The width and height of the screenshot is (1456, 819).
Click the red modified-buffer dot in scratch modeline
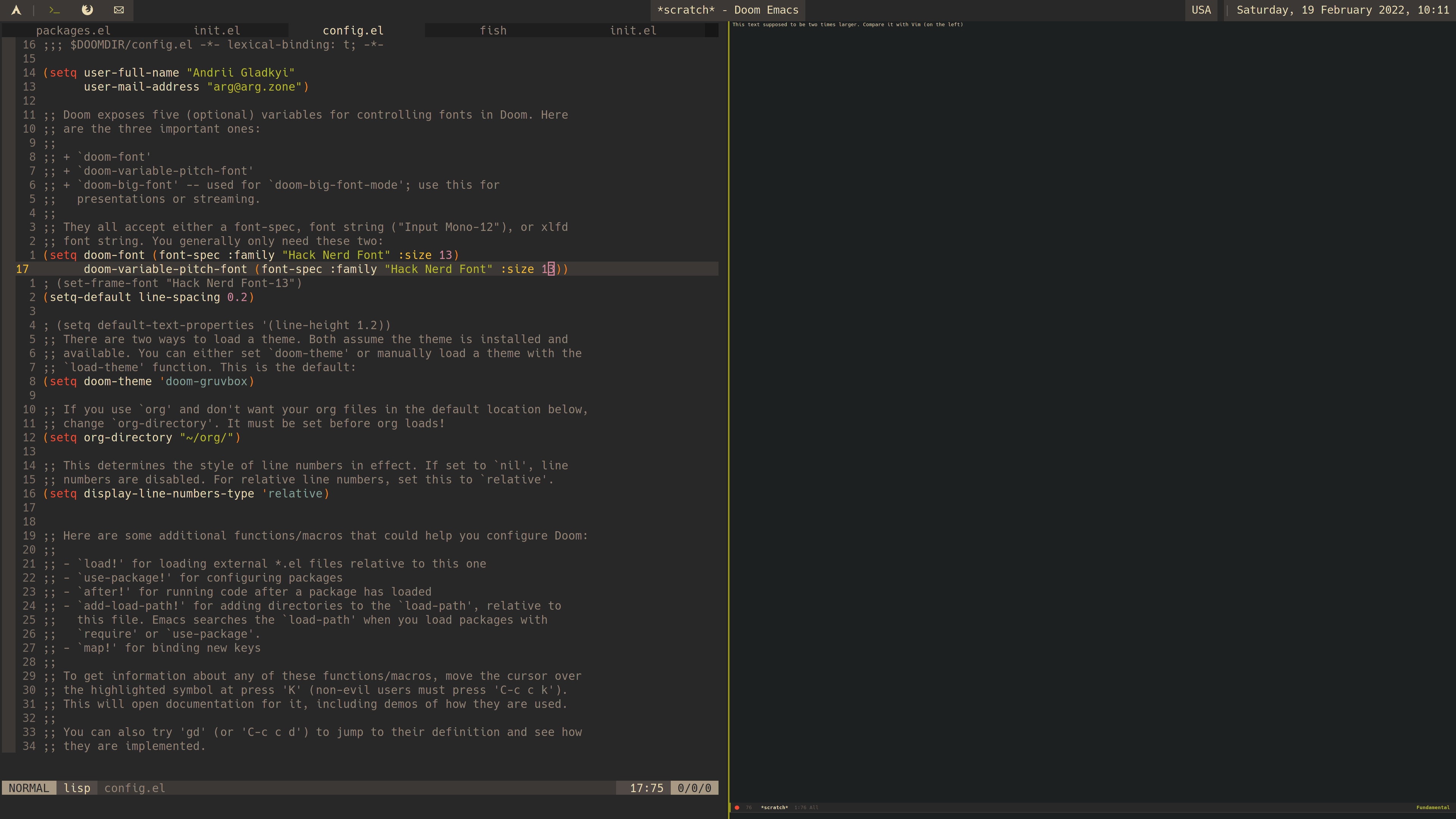point(736,807)
